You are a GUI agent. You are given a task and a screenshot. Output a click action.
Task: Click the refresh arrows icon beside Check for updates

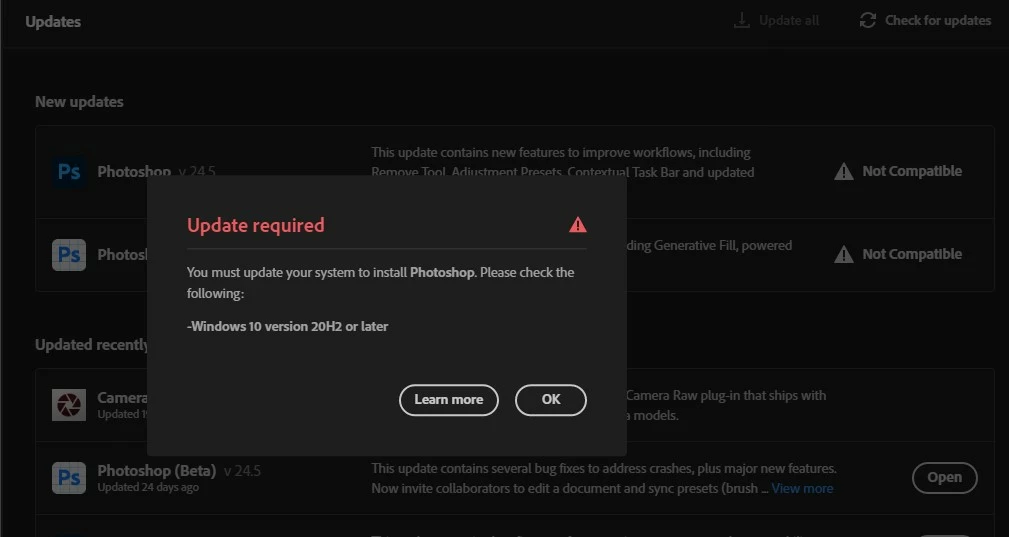tap(867, 21)
